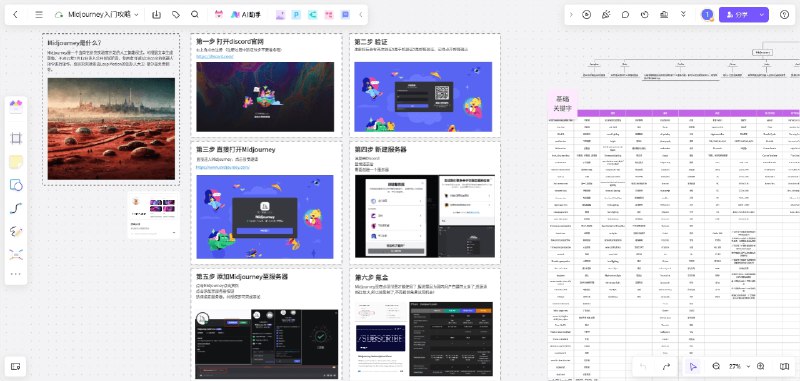Click the user avatar numbered 1

tap(707, 15)
